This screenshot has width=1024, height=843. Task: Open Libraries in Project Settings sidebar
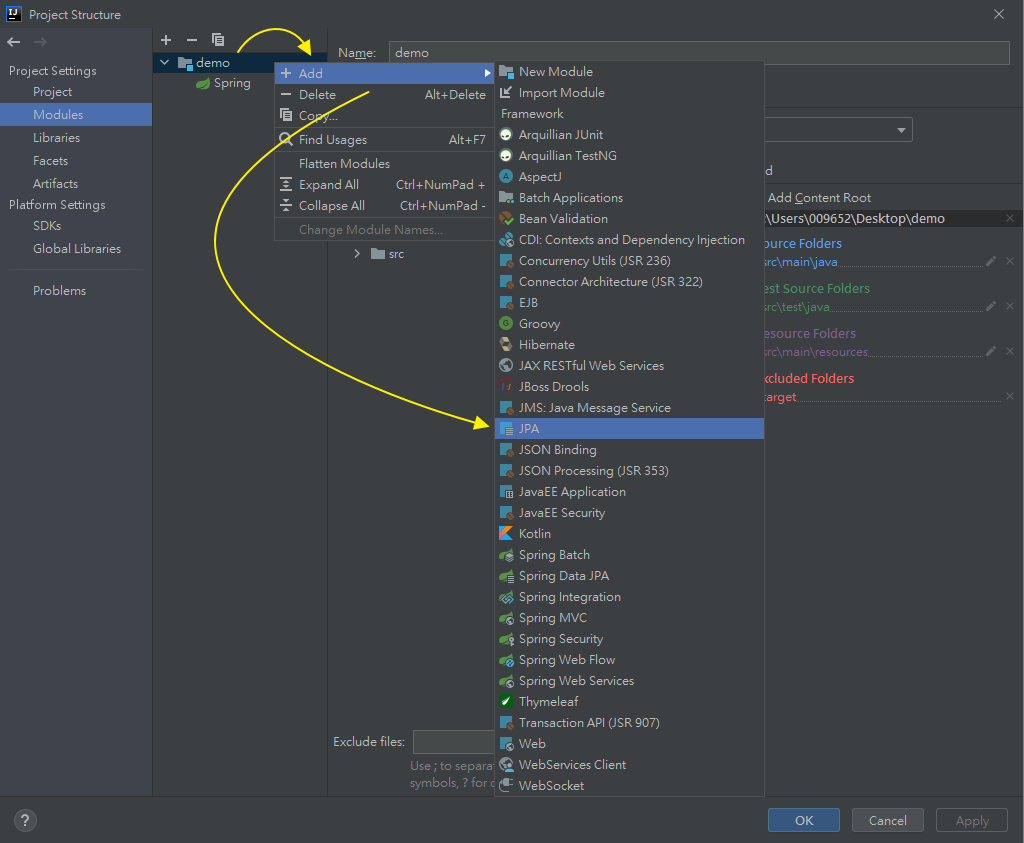pyautogui.click(x=56, y=138)
